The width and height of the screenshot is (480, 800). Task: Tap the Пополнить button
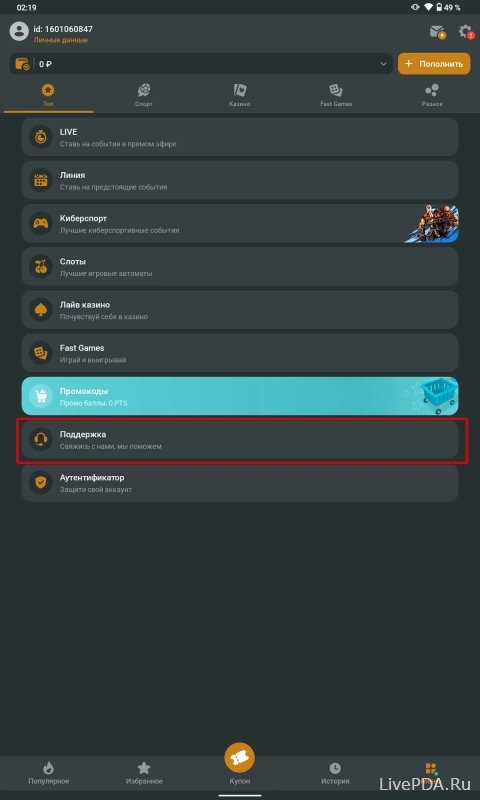coord(434,64)
